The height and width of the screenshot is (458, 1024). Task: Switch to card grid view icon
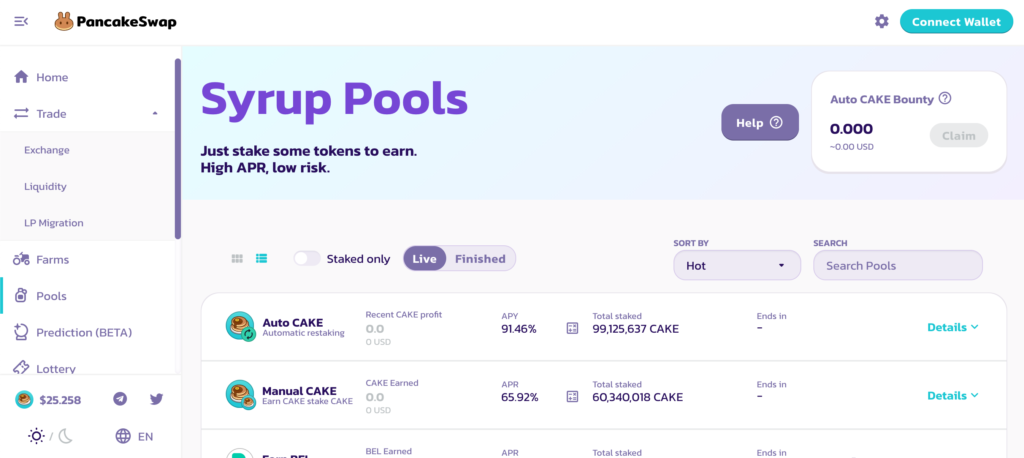tap(237, 258)
